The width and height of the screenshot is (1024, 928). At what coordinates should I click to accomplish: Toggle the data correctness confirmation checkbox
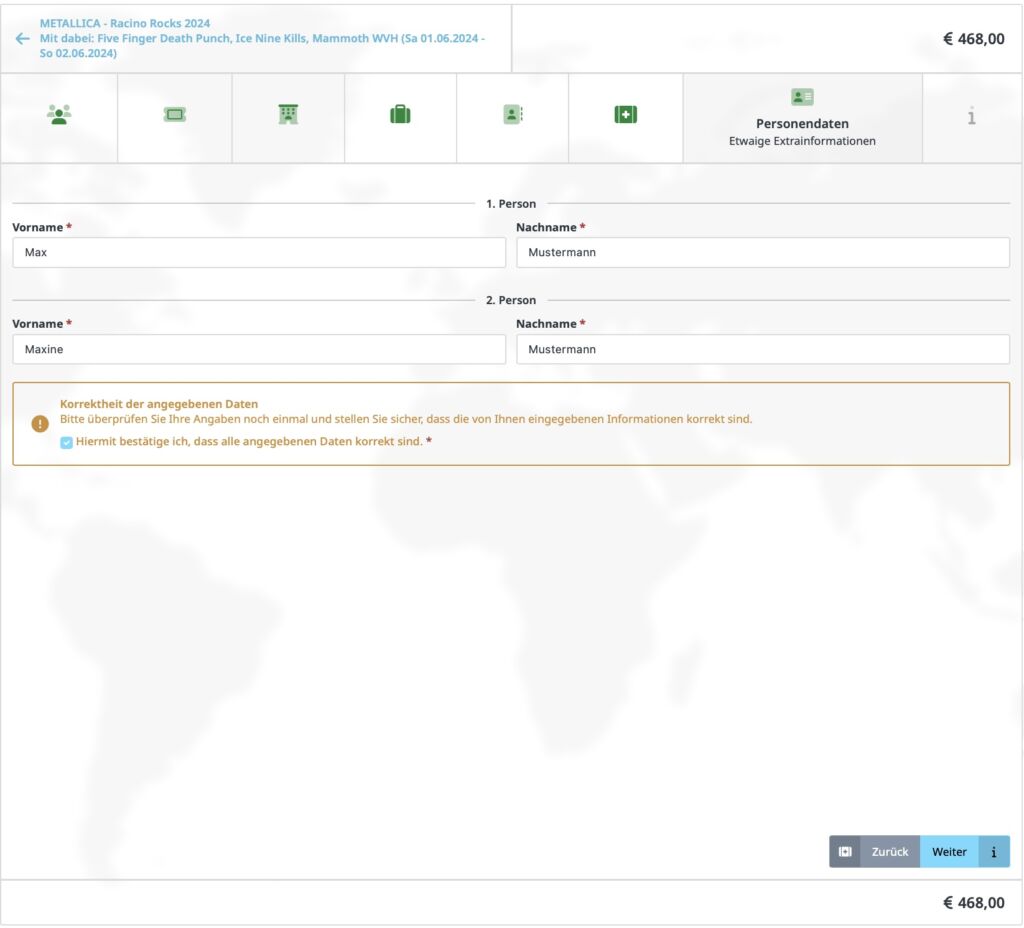pos(67,442)
